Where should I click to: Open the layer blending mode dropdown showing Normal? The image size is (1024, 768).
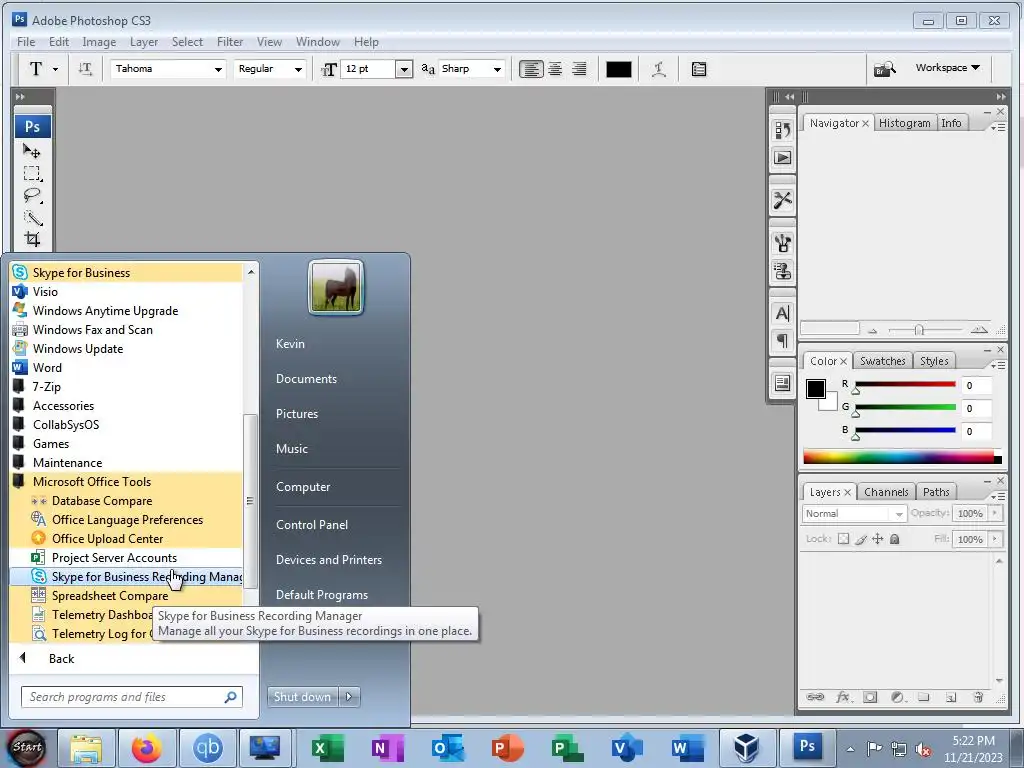tap(854, 514)
